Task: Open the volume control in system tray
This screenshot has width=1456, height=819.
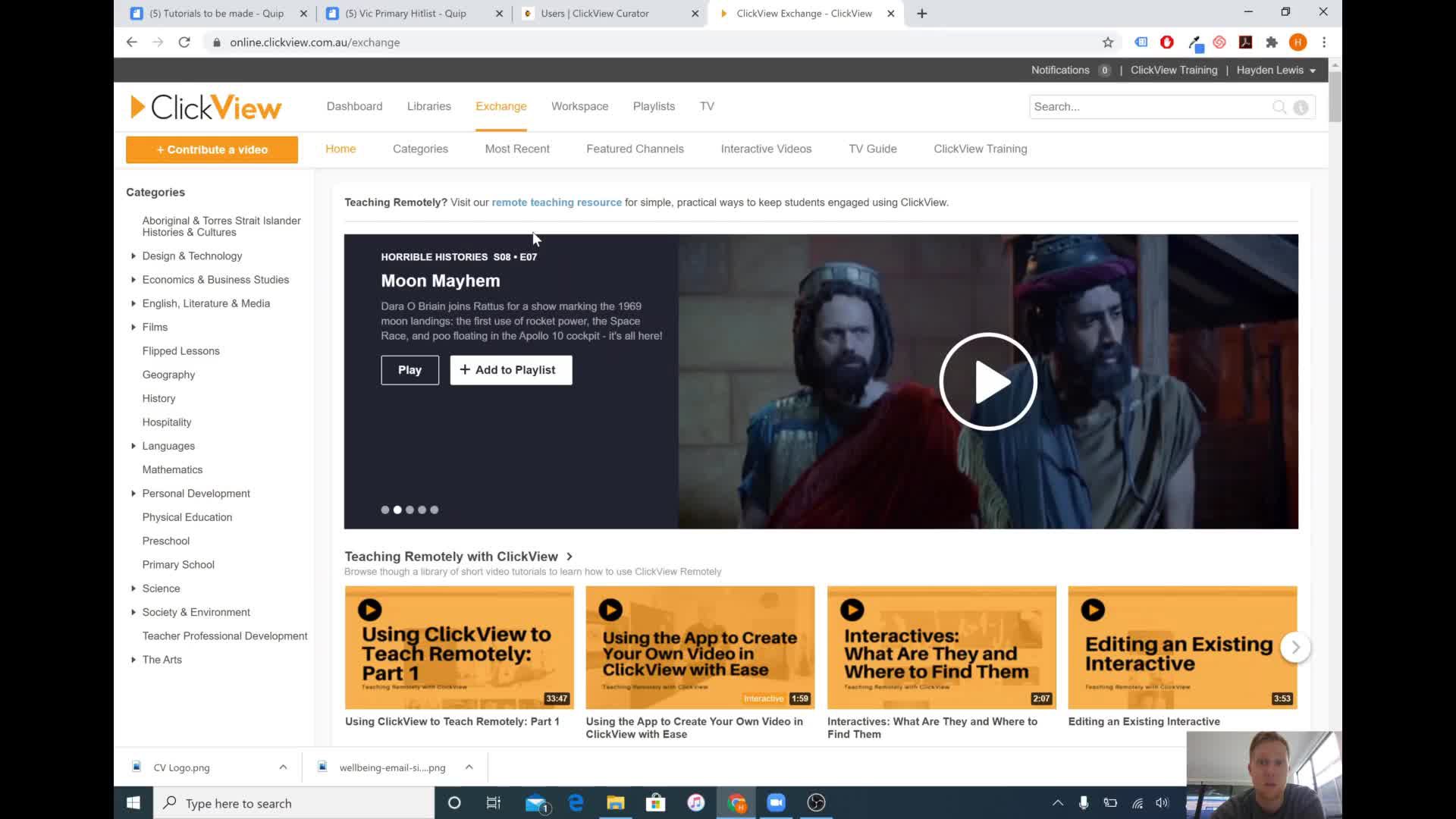Action: 1162,802
